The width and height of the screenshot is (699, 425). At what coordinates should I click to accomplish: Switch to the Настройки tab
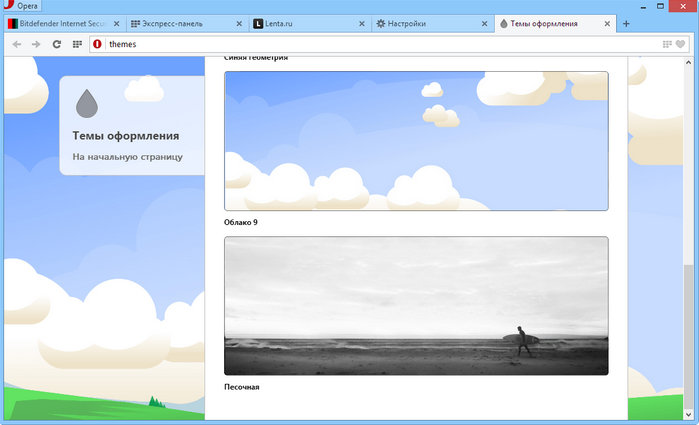[432, 24]
